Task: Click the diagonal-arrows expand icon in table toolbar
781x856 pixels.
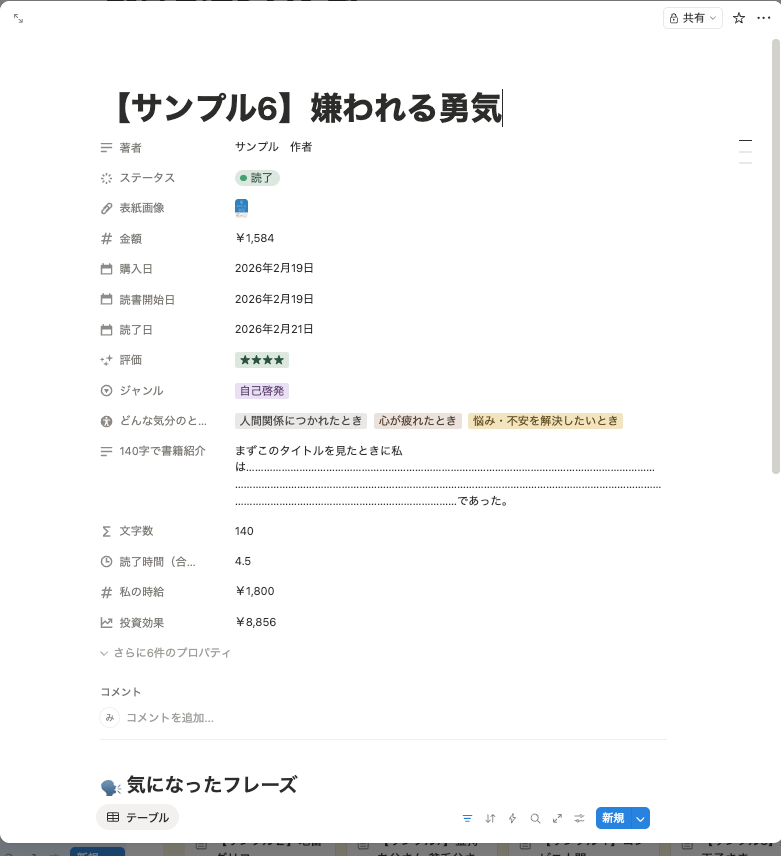Action: [x=557, y=818]
